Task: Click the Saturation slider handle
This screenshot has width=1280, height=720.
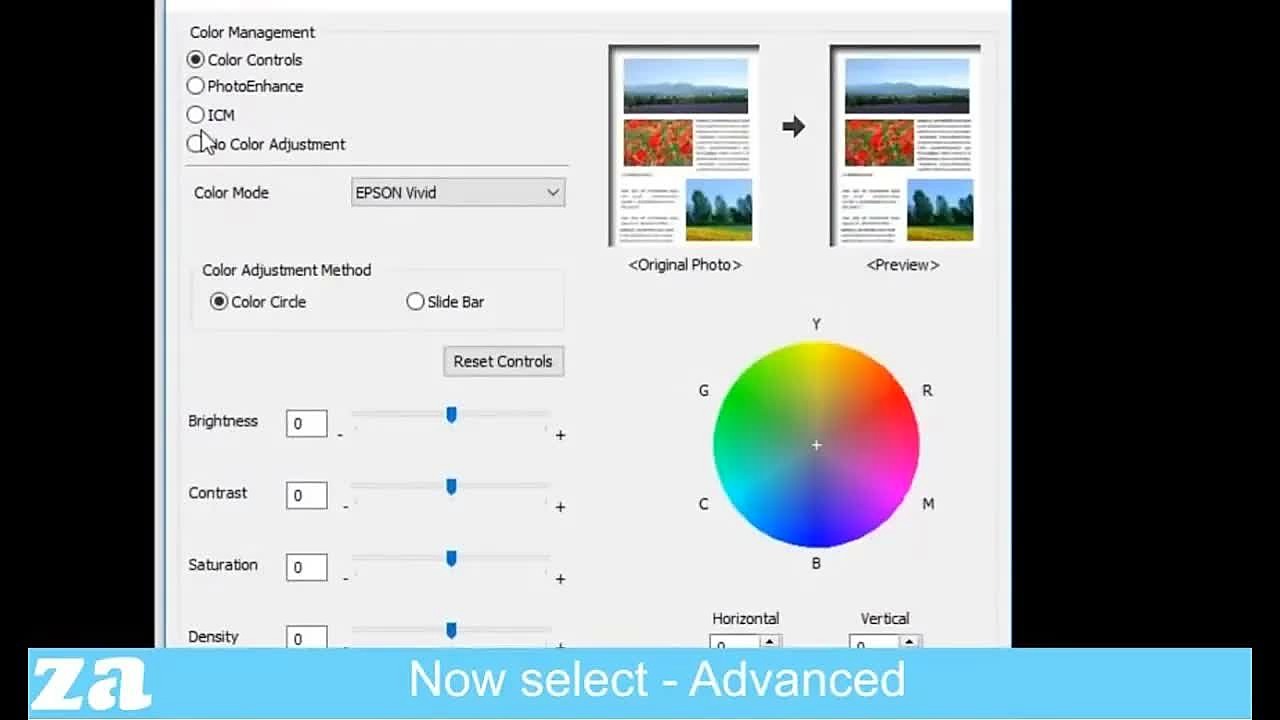Action: click(x=451, y=558)
